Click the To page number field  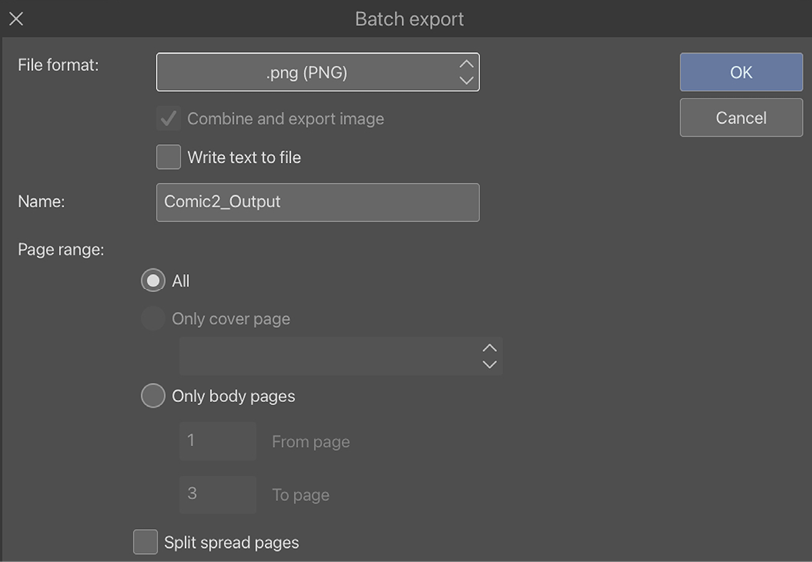(218, 494)
